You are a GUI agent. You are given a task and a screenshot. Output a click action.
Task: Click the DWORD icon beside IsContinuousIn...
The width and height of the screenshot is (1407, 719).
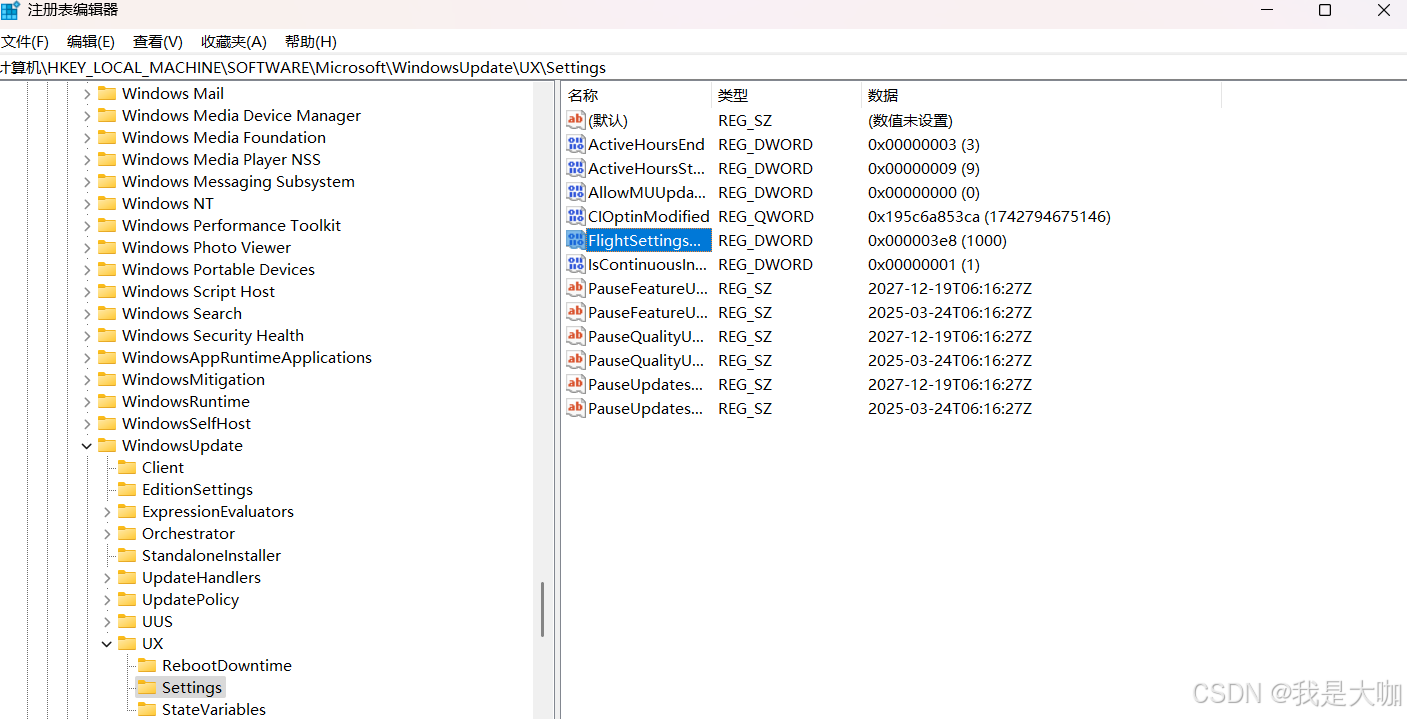tap(575, 264)
